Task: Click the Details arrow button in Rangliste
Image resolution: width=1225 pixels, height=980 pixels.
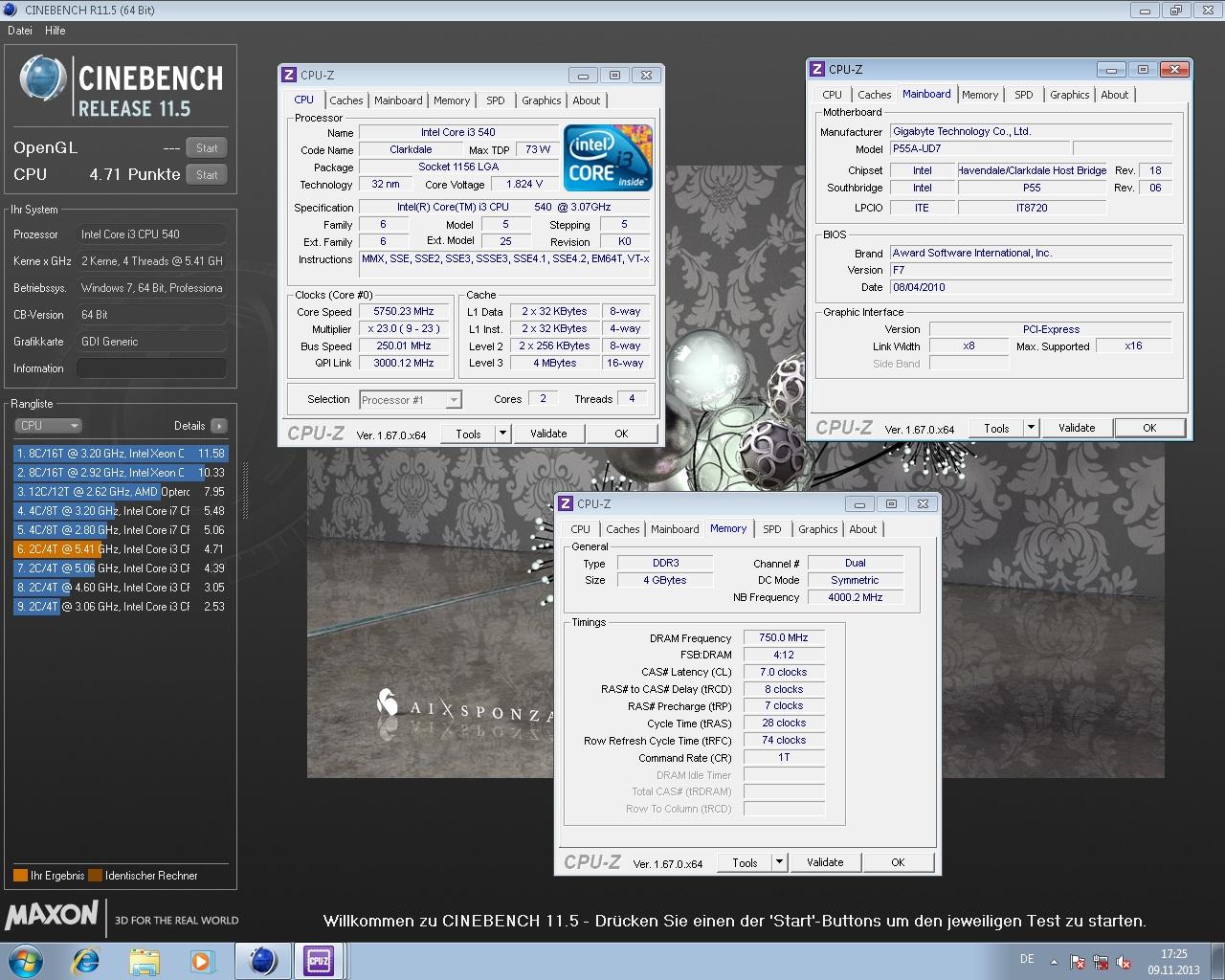Action: click(219, 426)
